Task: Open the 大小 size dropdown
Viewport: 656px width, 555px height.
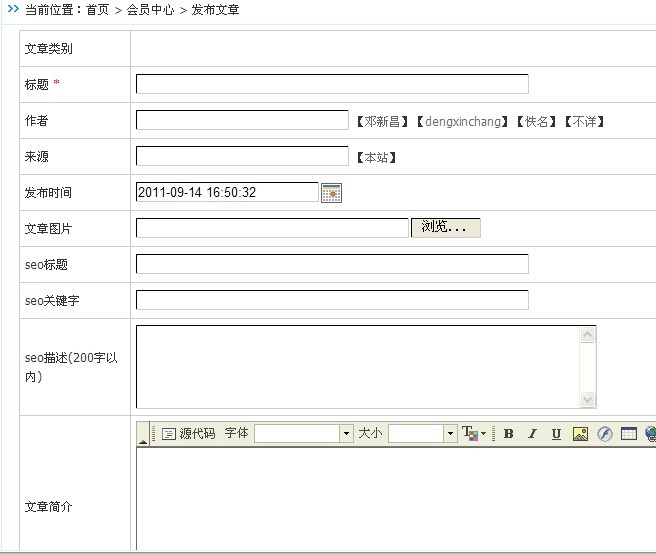Action: pos(450,434)
